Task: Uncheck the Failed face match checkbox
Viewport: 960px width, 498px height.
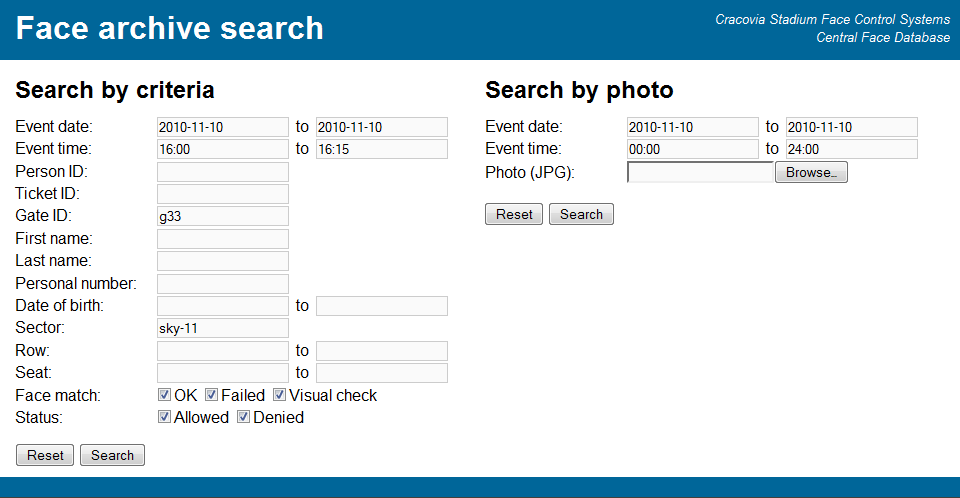Action: pyautogui.click(x=211, y=394)
